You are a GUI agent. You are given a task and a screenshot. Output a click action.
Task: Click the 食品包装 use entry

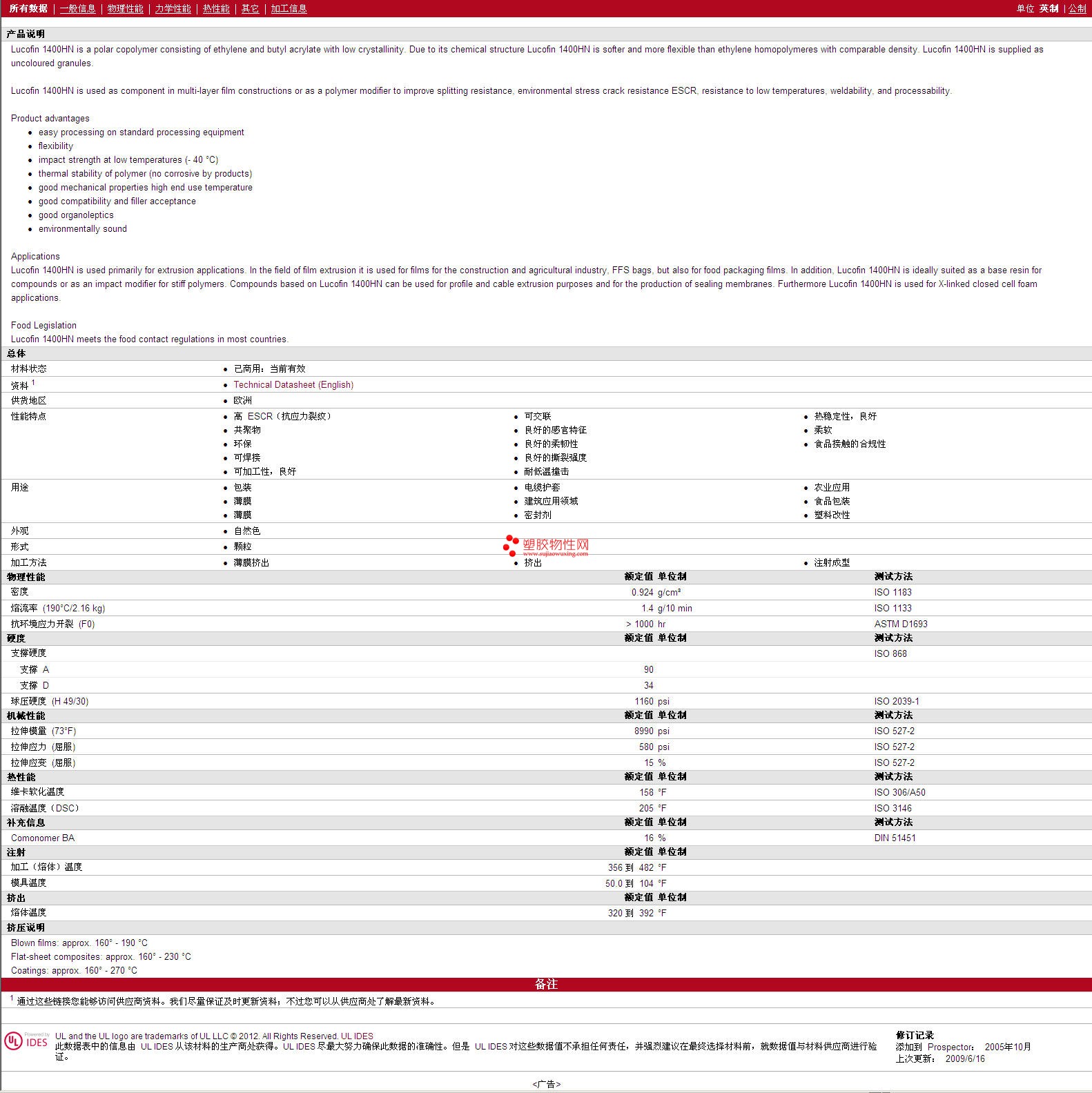(x=832, y=501)
